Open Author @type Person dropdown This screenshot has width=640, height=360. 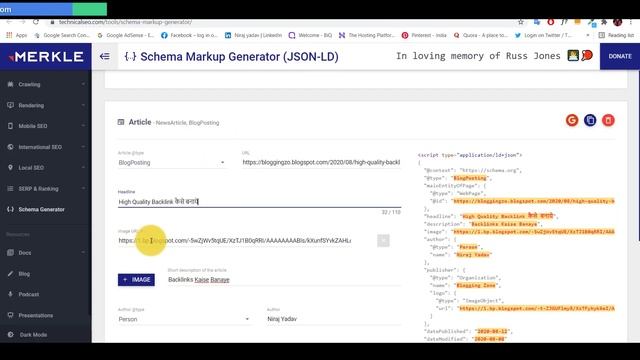point(184,319)
